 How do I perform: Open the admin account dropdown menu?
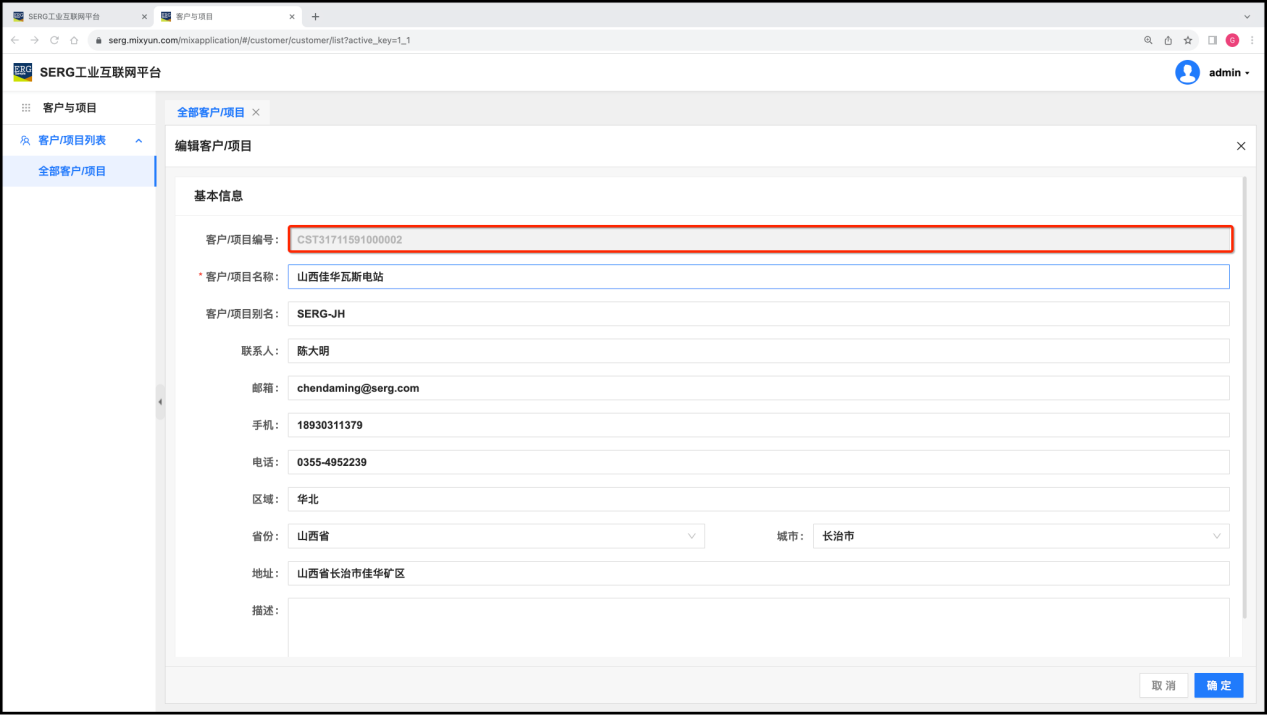tap(1229, 73)
